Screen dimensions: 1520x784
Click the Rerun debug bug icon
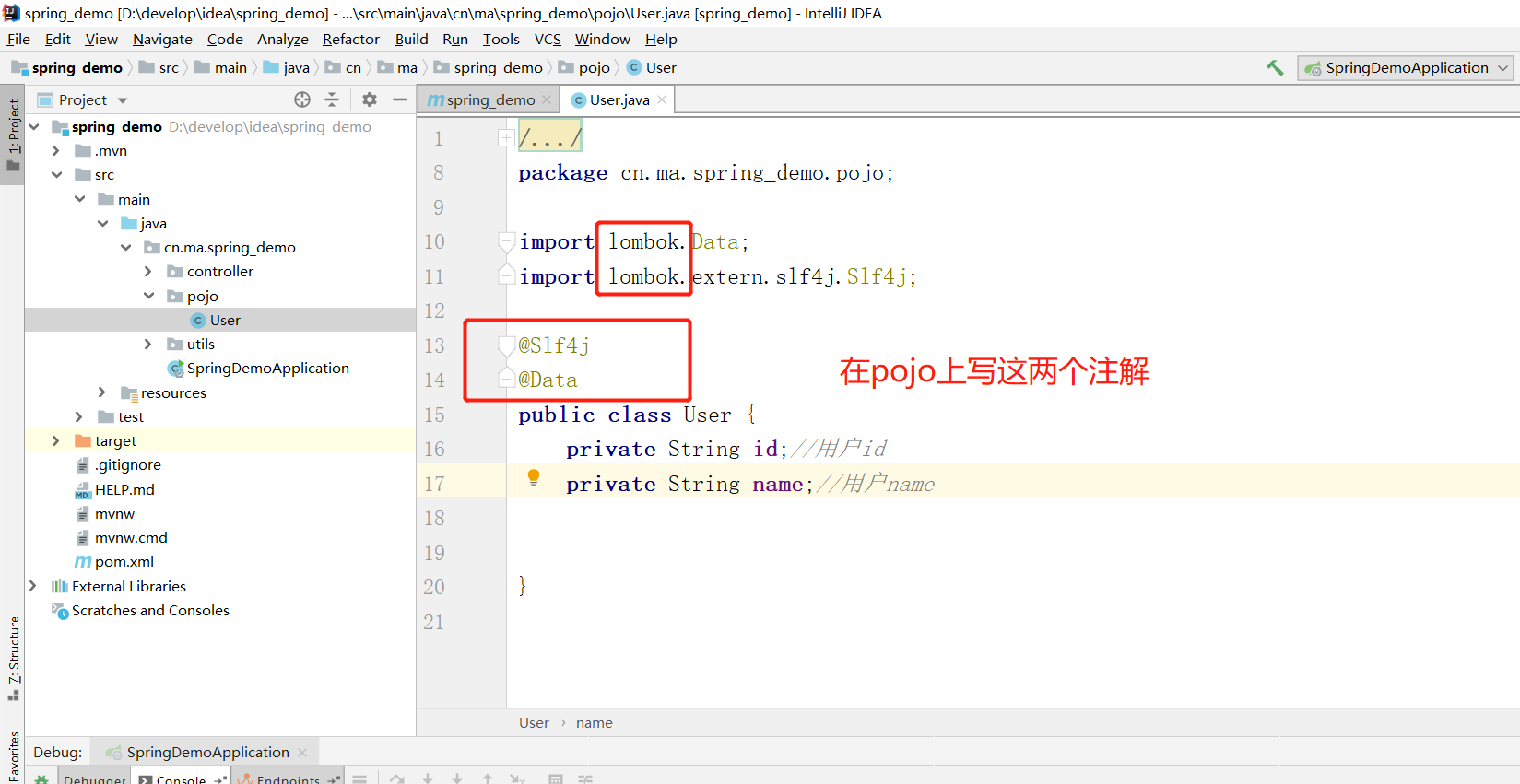[41, 778]
